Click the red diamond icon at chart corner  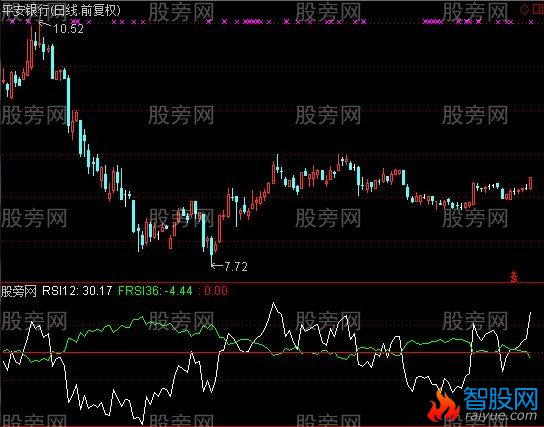[525, 9]
